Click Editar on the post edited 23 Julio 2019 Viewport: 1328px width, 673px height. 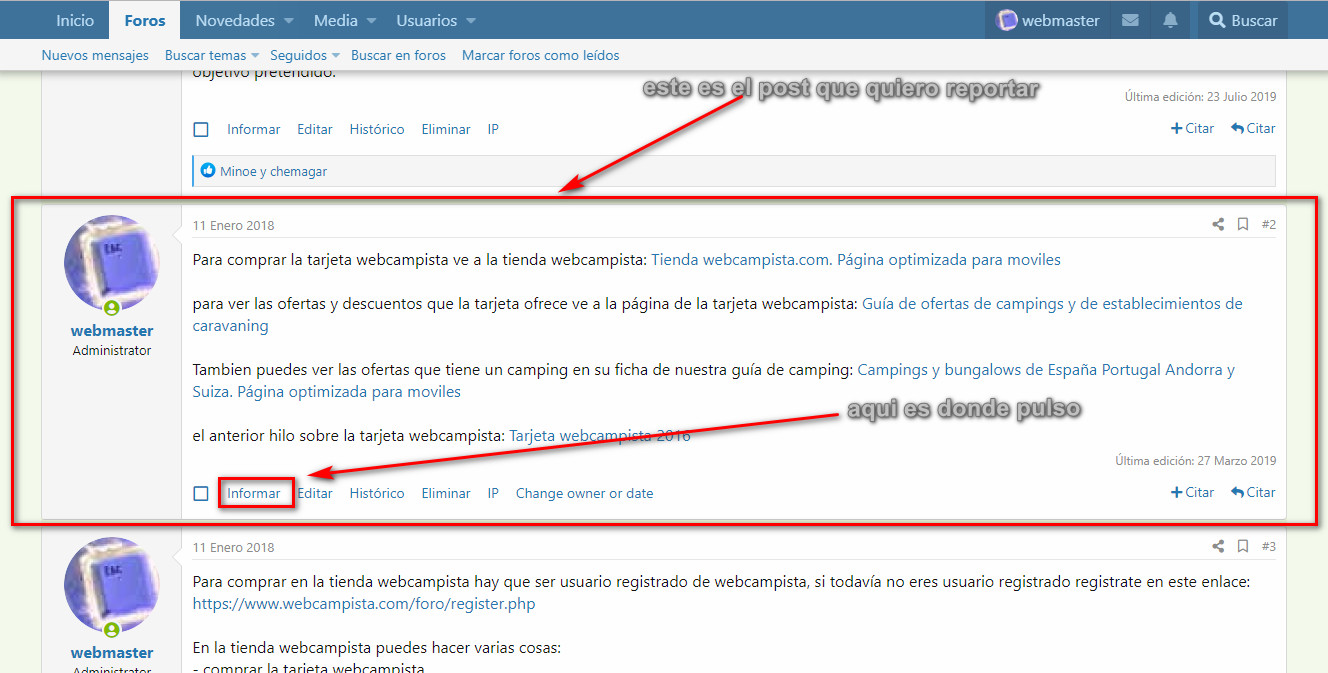pyautogui.click(x=315, y=129)
